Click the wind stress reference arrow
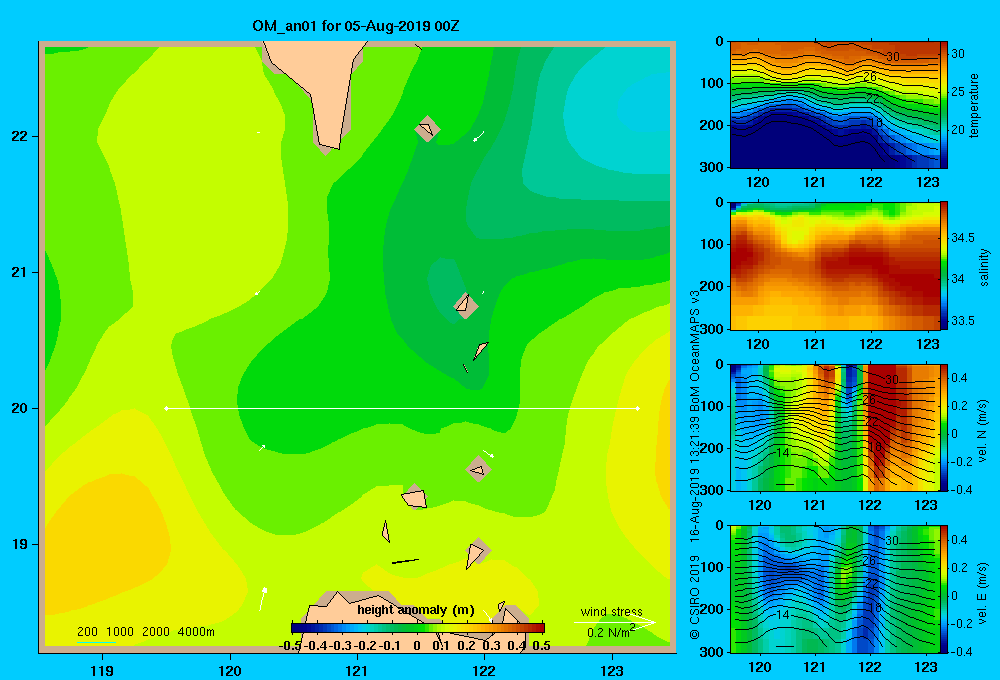 point(615,622)
